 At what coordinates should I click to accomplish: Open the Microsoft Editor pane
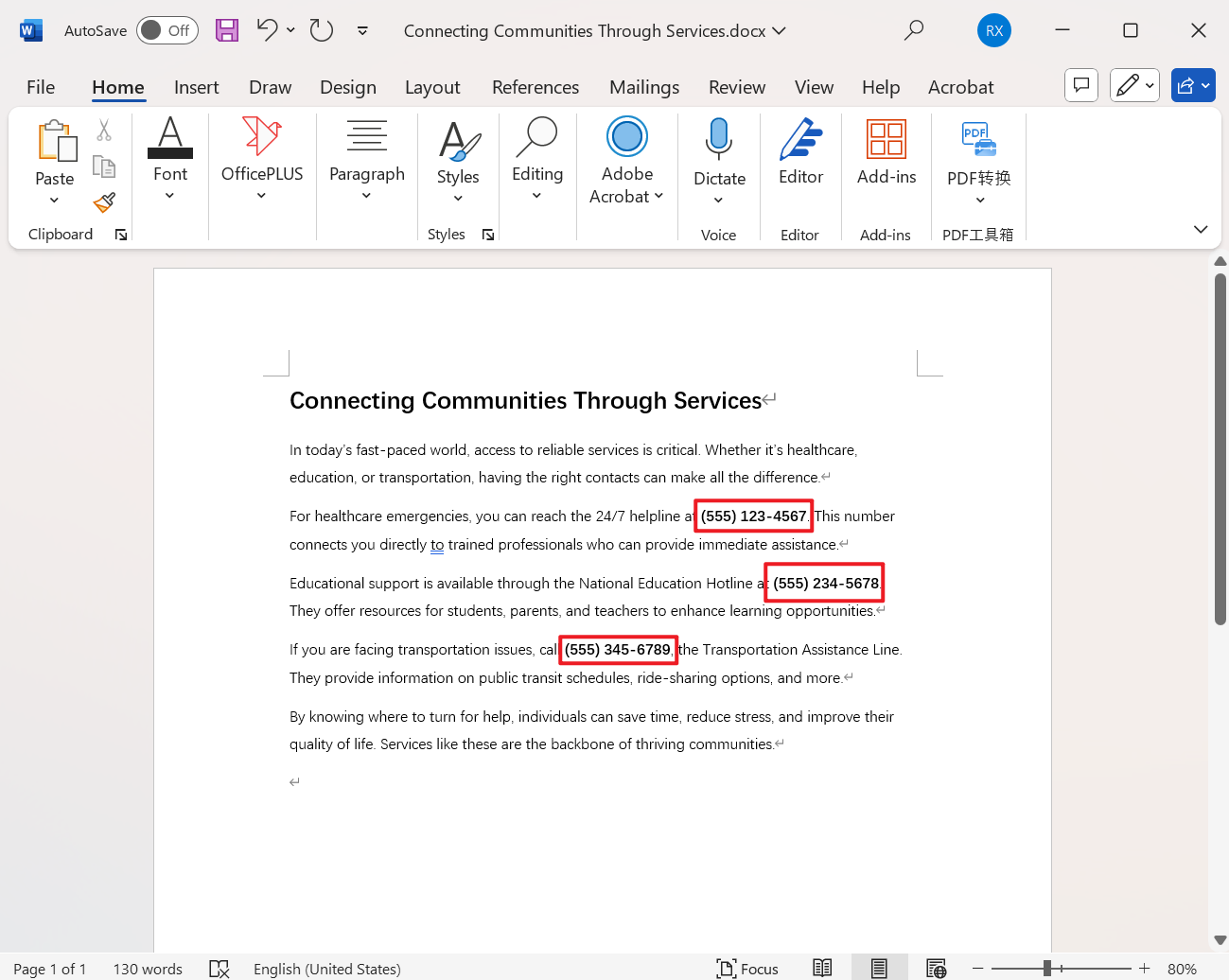click(800, 158)
